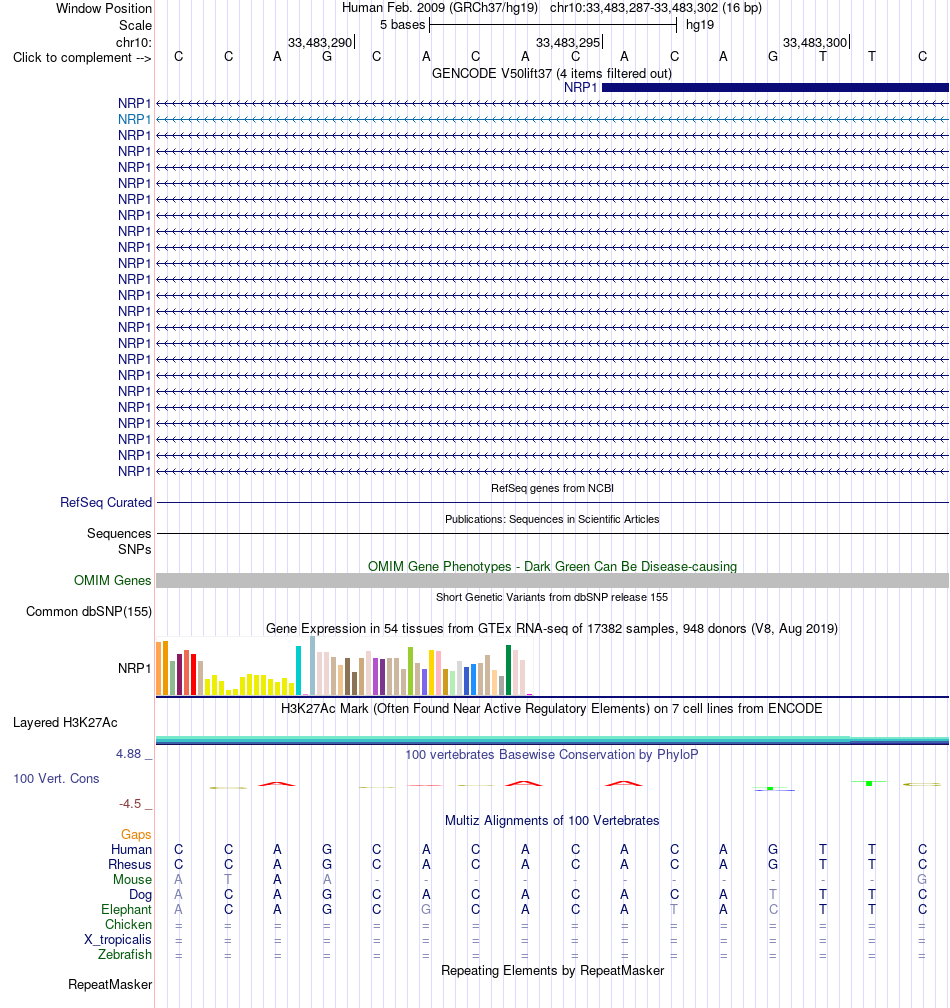Open the 'H3K27Ac Mark' ENCODE track title
Screen dimensions: 950x1008
pos(552,708)
